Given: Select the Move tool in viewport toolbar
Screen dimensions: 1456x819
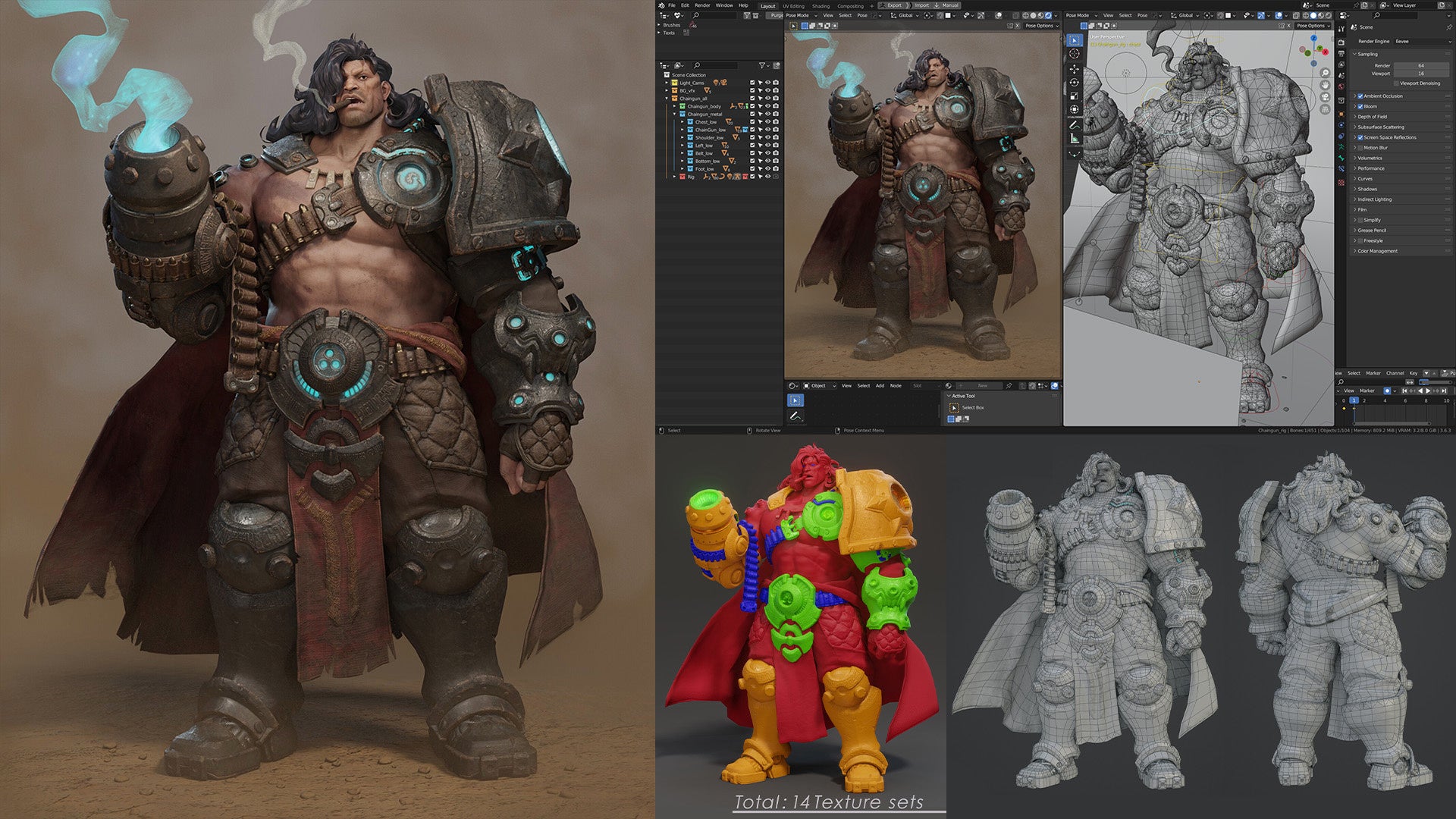Looking at the screenshot, I should [1074, 68].
